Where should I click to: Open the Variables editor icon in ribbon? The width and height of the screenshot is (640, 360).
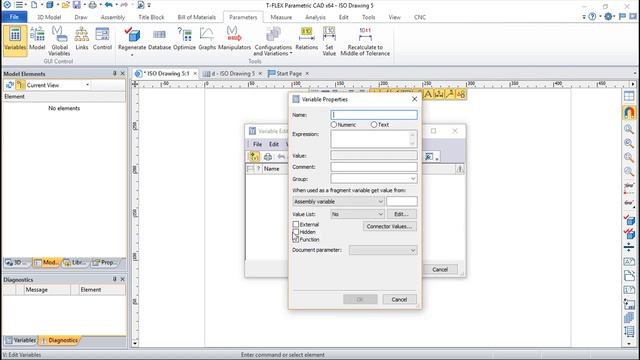coord(15,39)
